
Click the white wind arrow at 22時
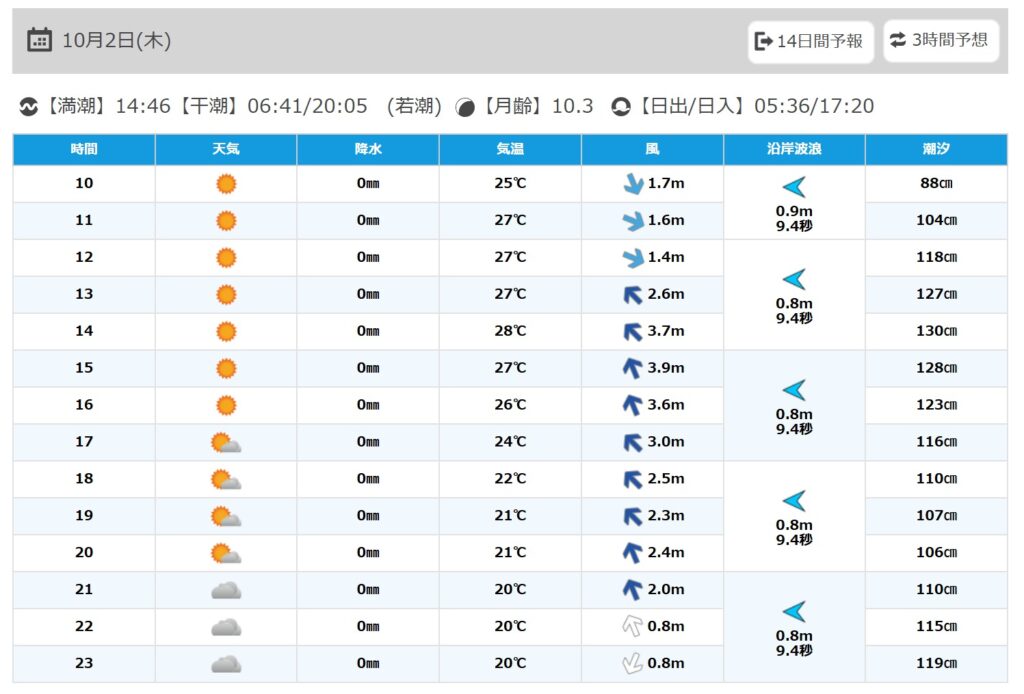pos(632,627)
